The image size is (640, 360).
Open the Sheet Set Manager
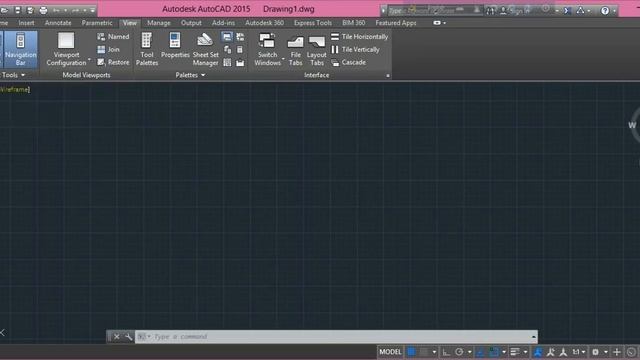tap(206, 49)
